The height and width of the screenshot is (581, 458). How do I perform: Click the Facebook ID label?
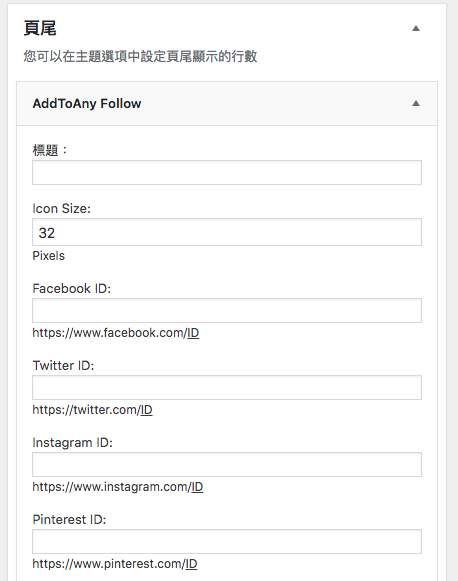coord(72,289)
